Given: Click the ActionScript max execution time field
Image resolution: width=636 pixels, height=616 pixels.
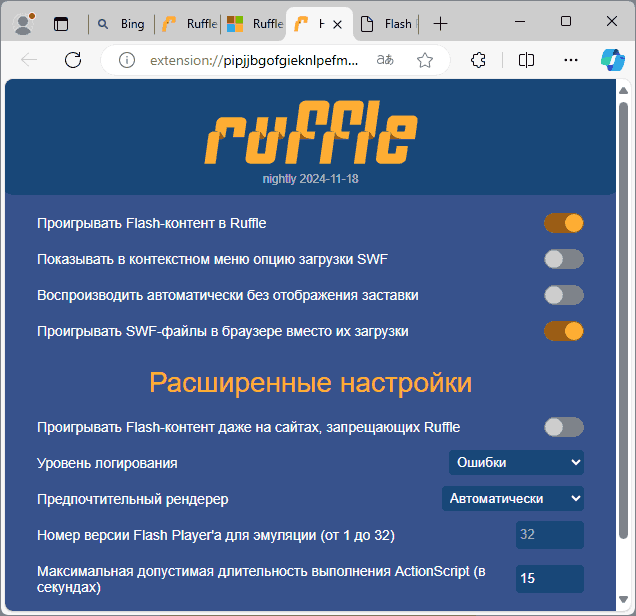Looking at the screenshot, I should coord(550,579).
